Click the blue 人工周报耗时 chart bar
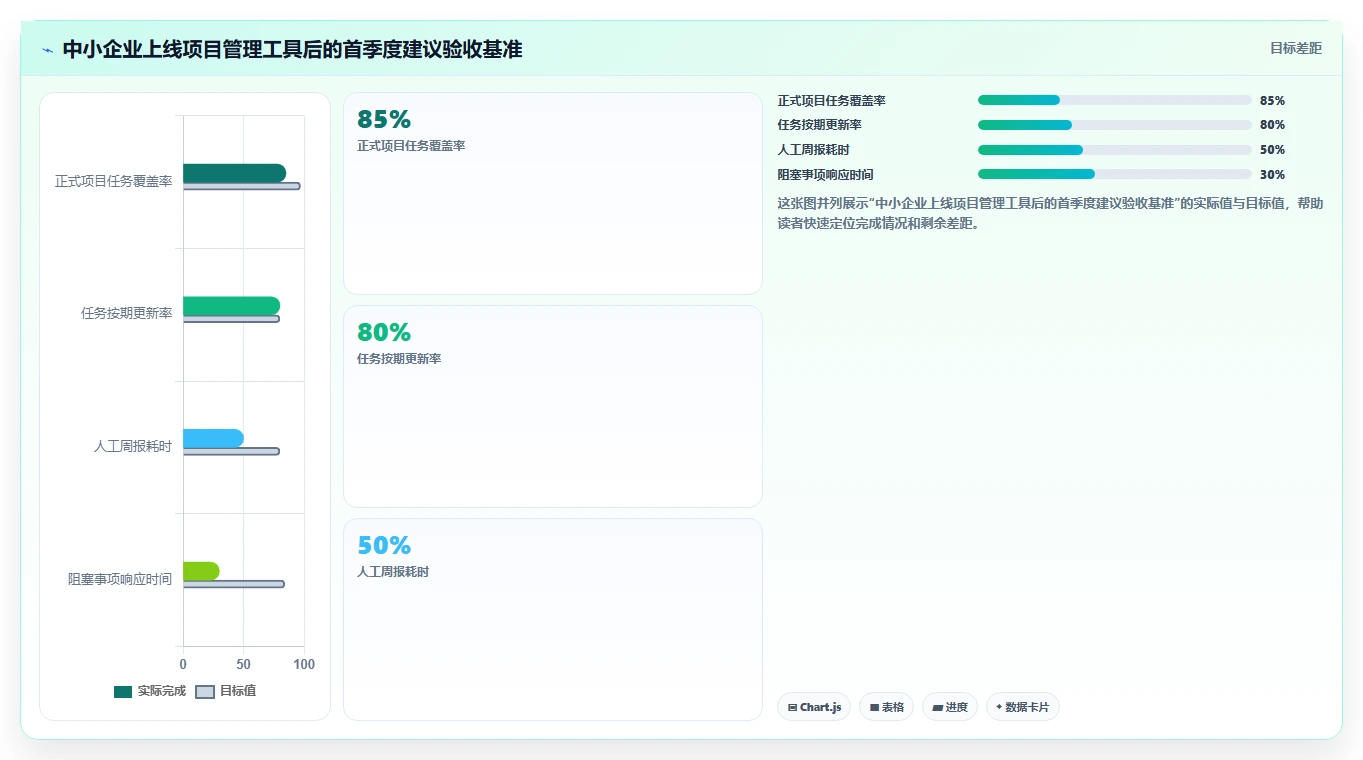This screenshot has width=1363, height=760. pos(213,438)
